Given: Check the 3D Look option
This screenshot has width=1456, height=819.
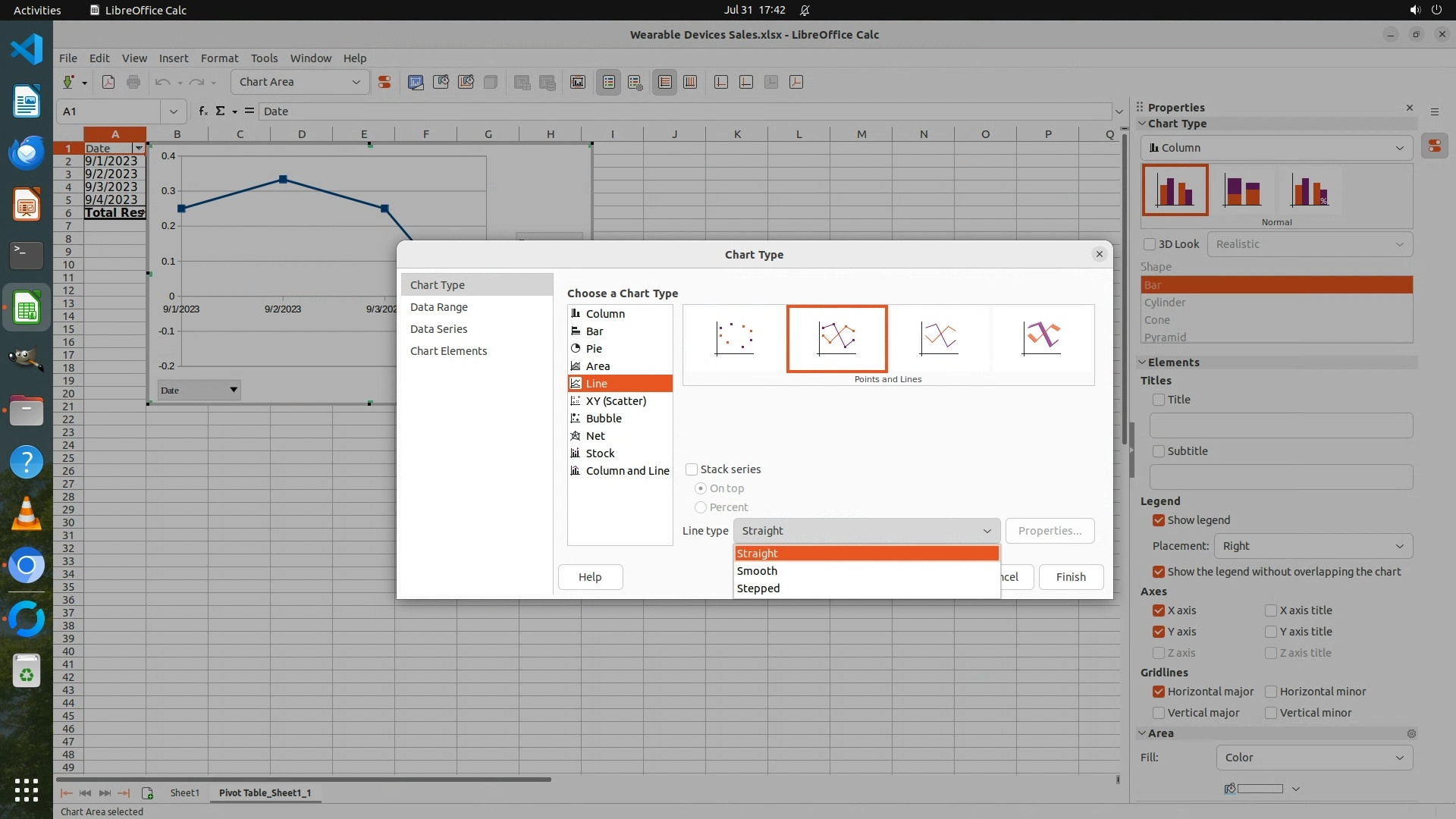Looking at the screenshot, I should tap(1150, 244).
